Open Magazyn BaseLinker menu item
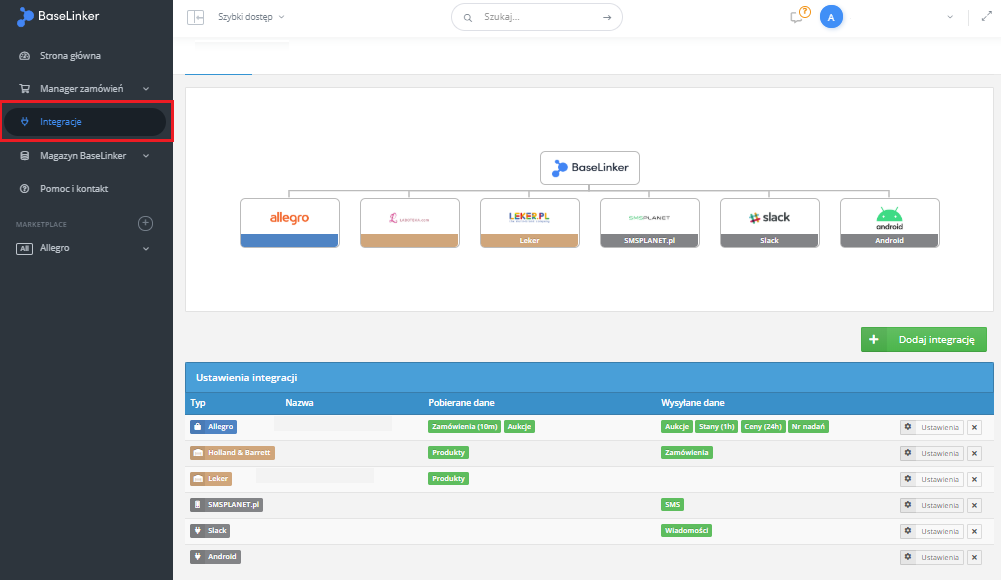1001x580 pixels. (x=82, y=156)
